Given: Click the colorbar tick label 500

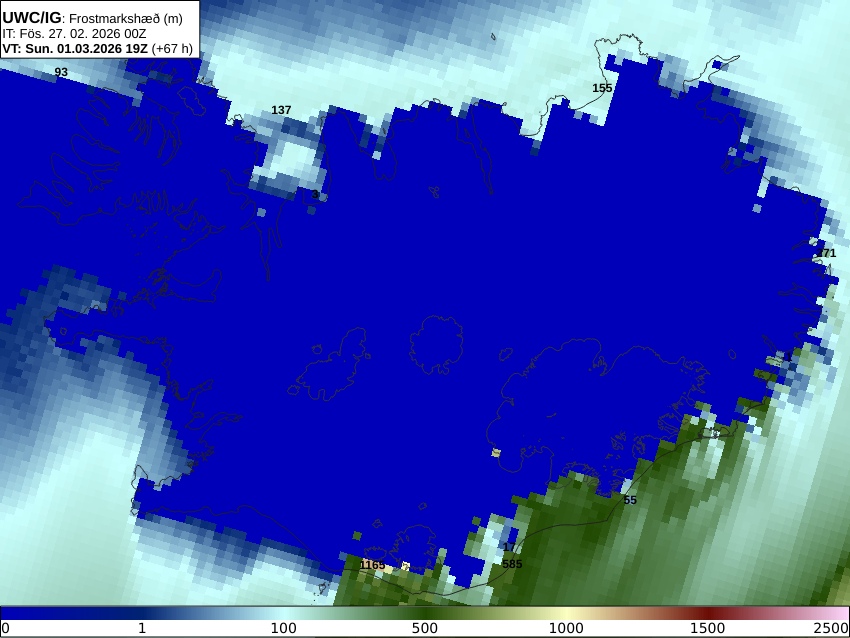Looking at the screenshot, I should [x=425, y=629].
